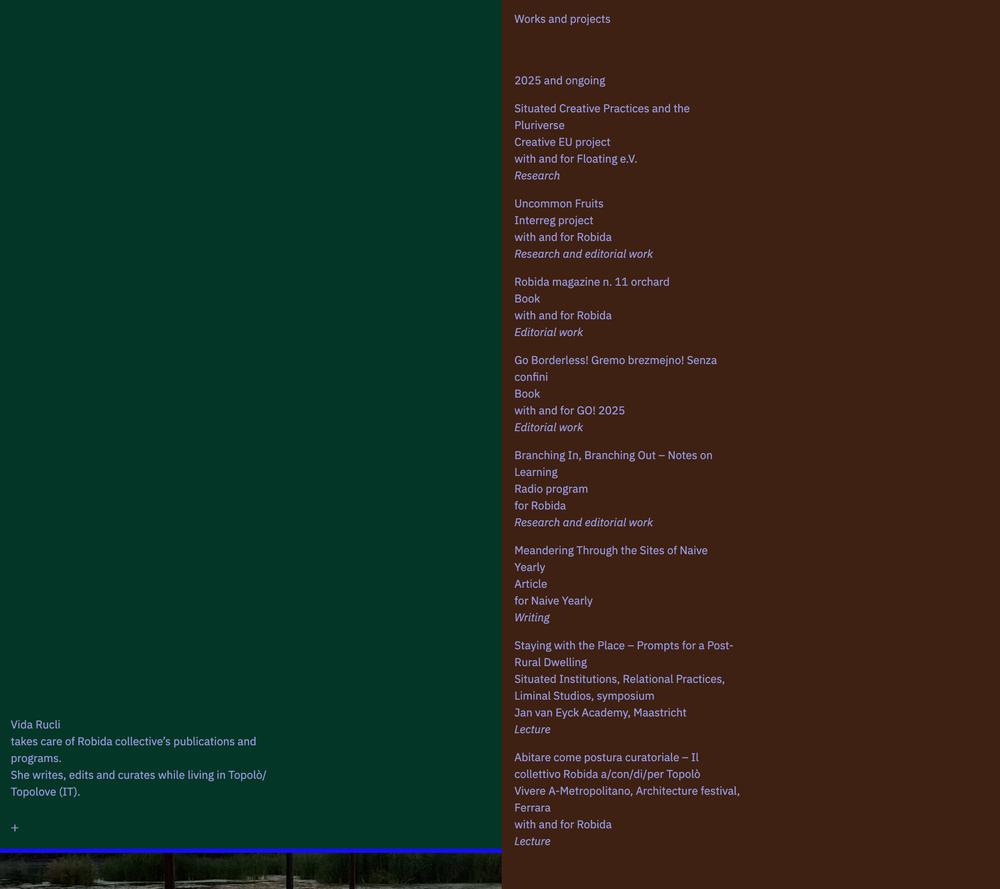1000x889 pixels.
Task: Click the 'Writing' category label
Action: [532, 618]
